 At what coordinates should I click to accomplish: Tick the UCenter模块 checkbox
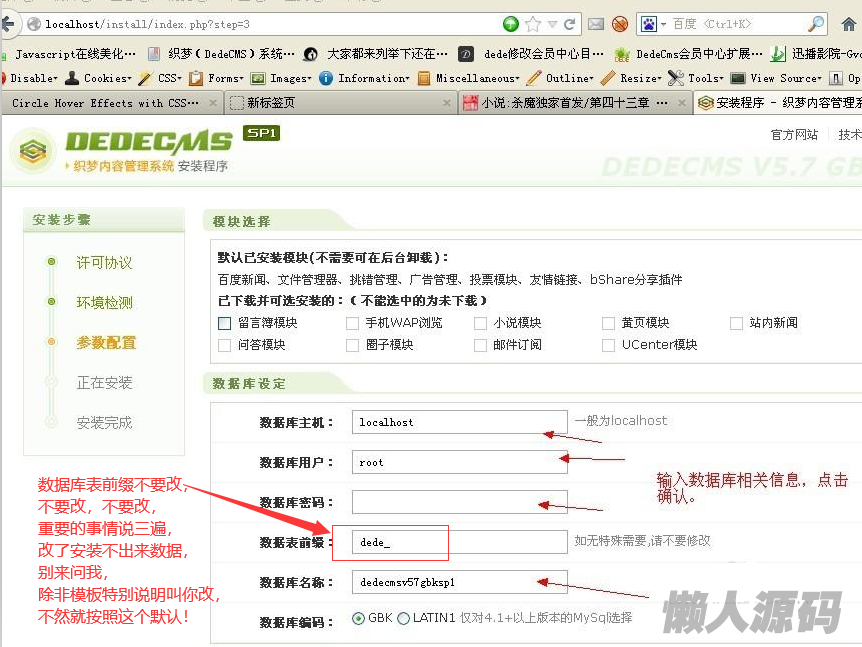point(609,345)
